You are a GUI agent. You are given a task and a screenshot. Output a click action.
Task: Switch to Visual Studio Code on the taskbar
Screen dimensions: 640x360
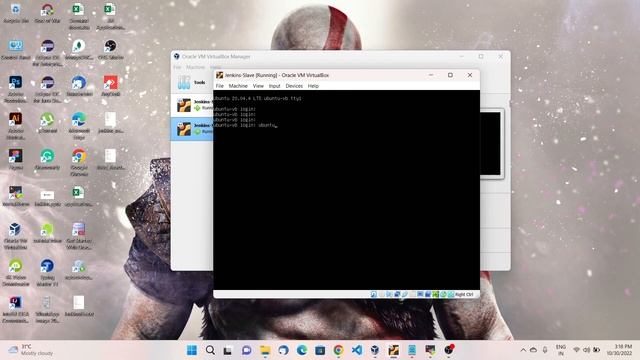[357, 350]
